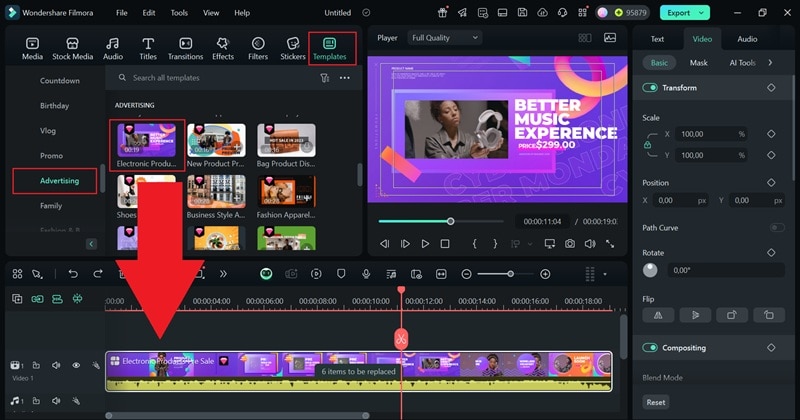
Task: Expand more property tabs with right chevron
Action: point(770,63)
